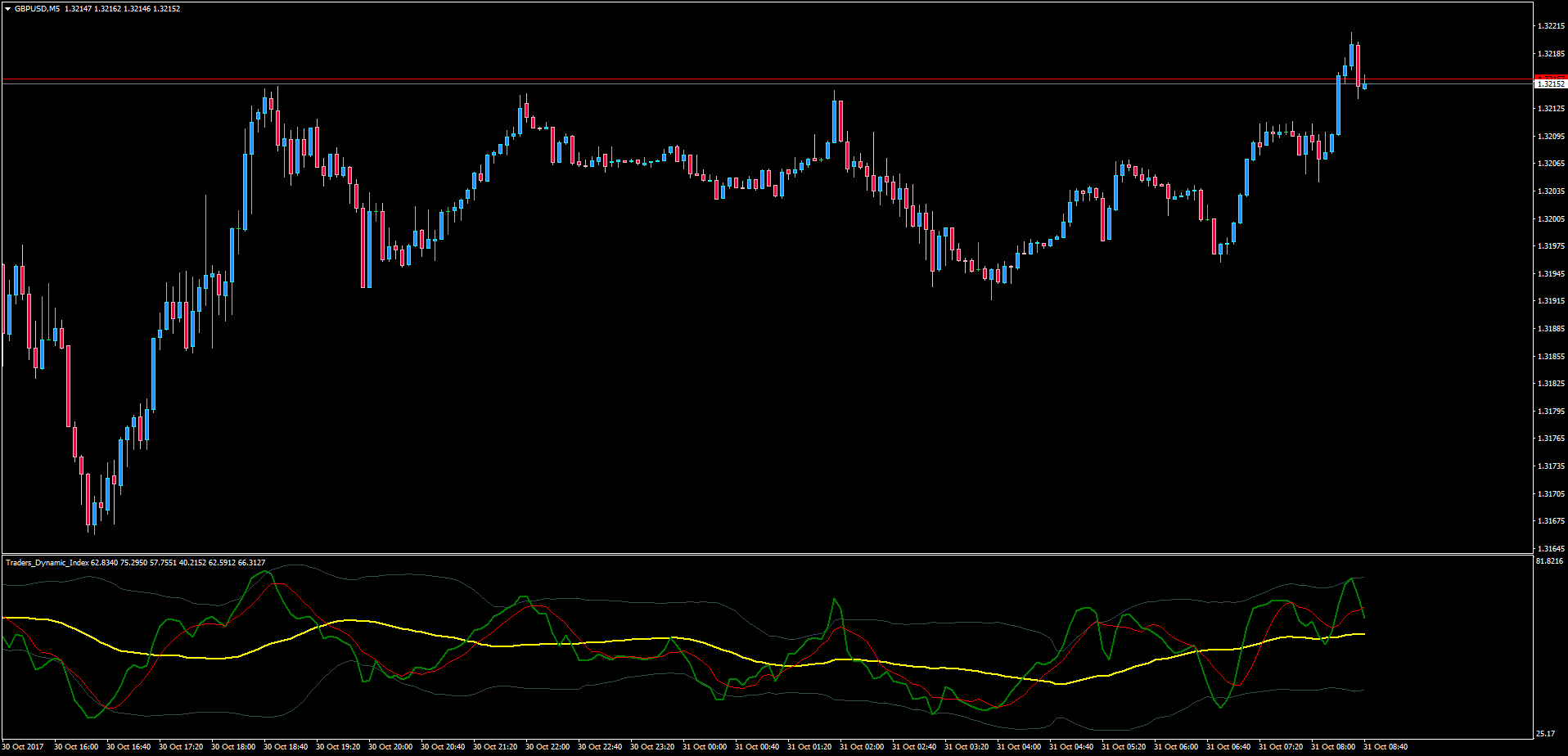Click time axis label 31 Oct 03:20
The height and width of the screenshot is (756, 1568).
point(966,747)
